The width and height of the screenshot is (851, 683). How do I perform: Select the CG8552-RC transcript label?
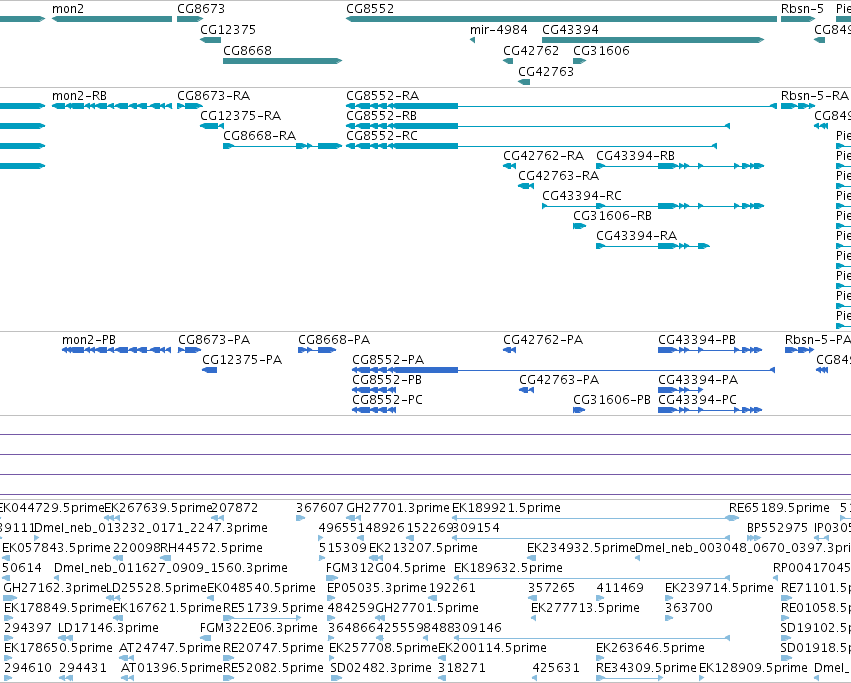382,136
